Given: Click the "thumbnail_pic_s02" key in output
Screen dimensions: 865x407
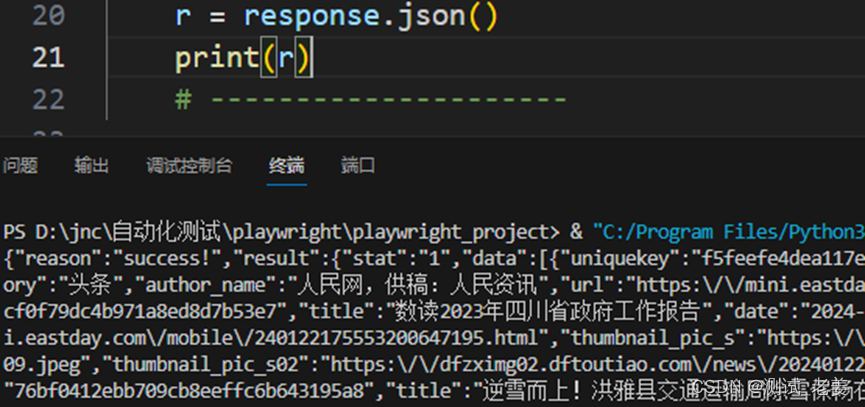Looking at the screenshot, I should click(207, 365).
